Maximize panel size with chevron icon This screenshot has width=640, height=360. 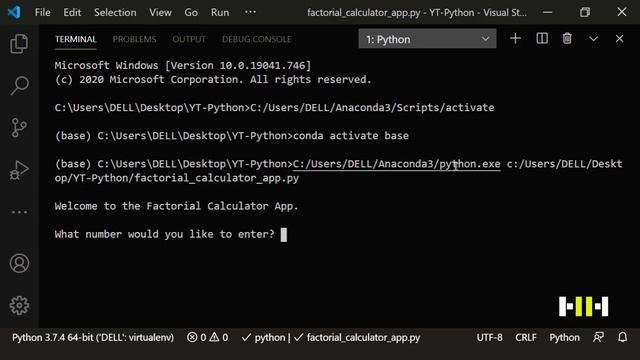pyautogui.click(x=593, y=39)
